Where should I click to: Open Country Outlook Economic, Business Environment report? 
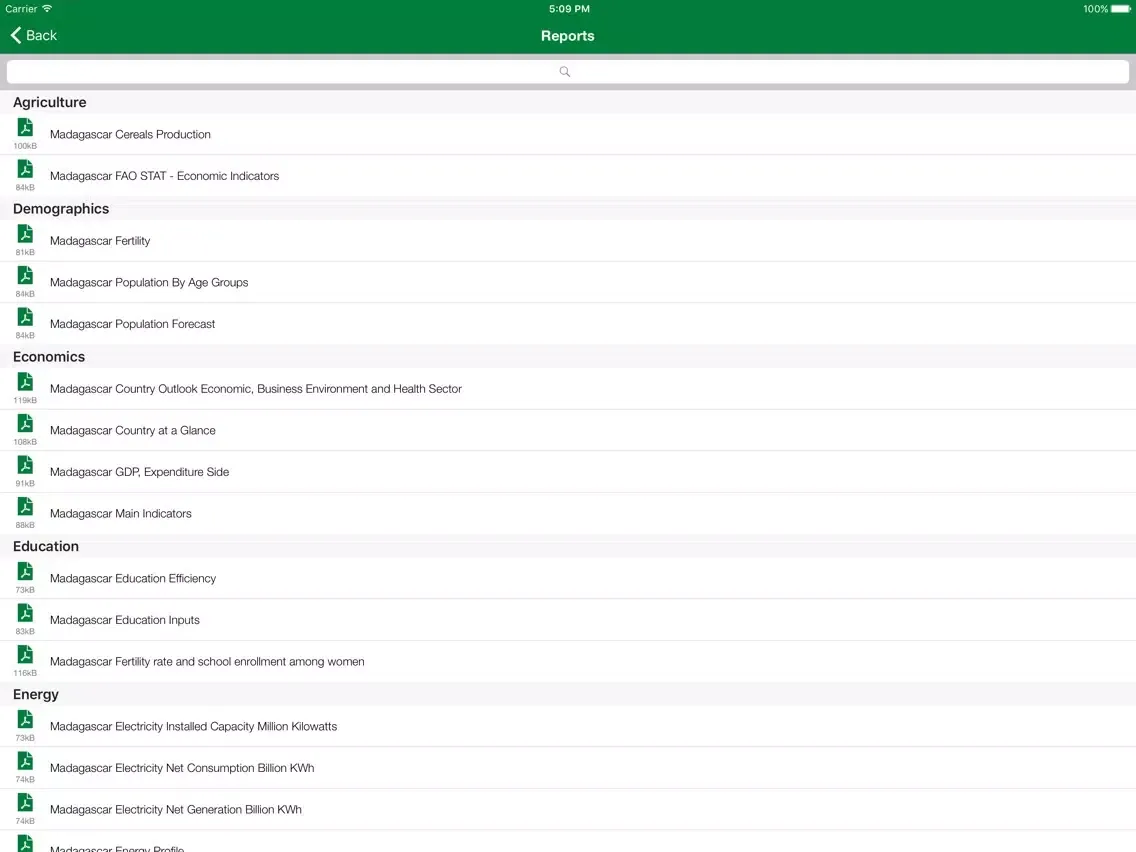tap(568, 388)
